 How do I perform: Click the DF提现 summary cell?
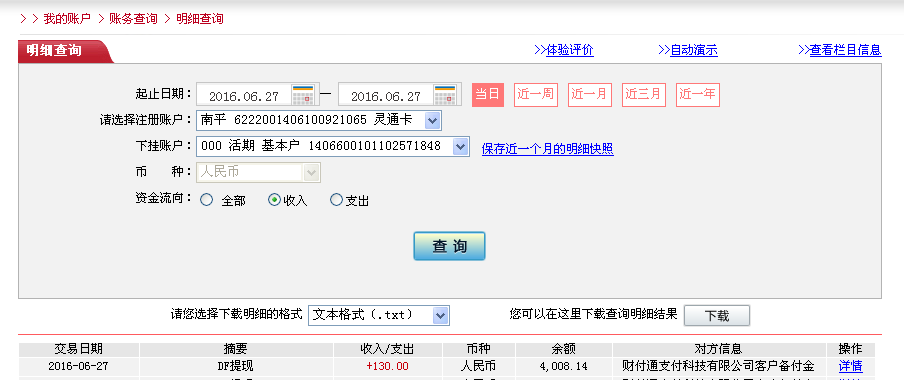236,366
